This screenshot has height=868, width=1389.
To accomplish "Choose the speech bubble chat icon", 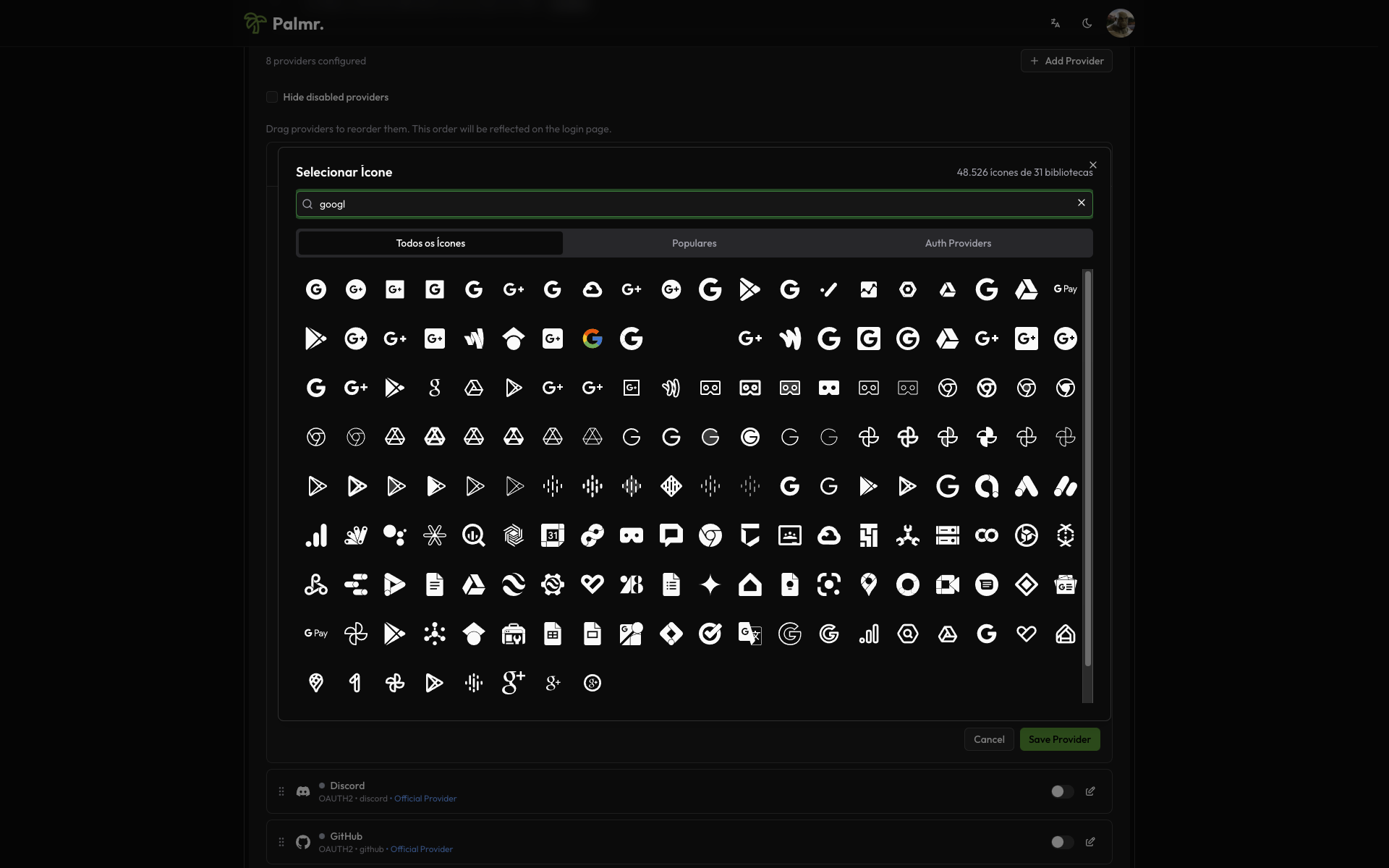I will pos(671,535).
